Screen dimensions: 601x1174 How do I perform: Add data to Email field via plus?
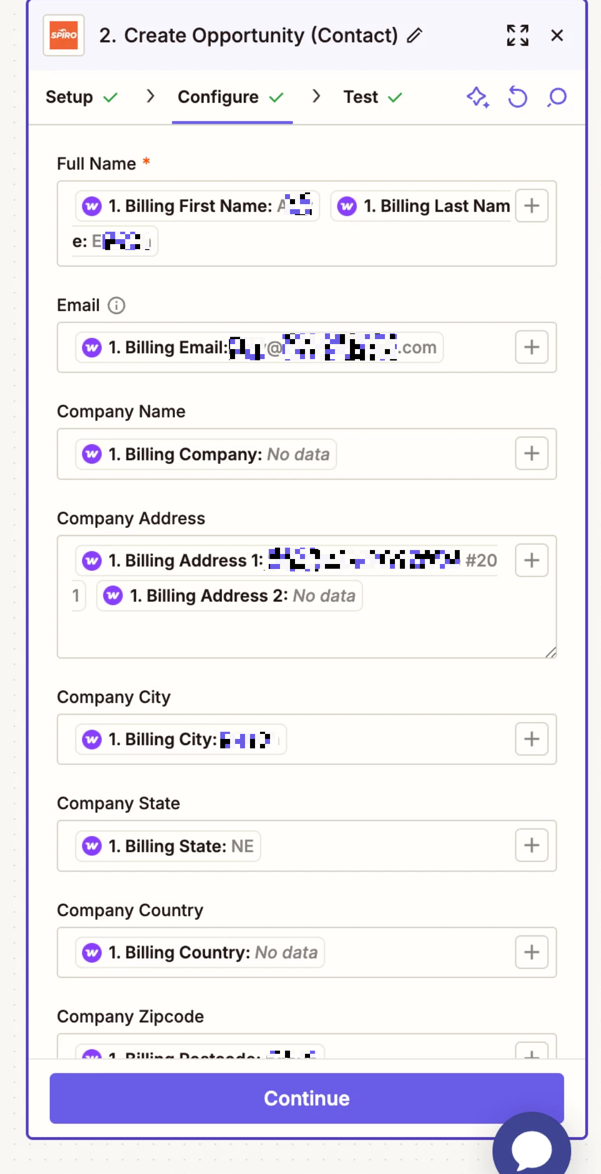tap(531, 347)
